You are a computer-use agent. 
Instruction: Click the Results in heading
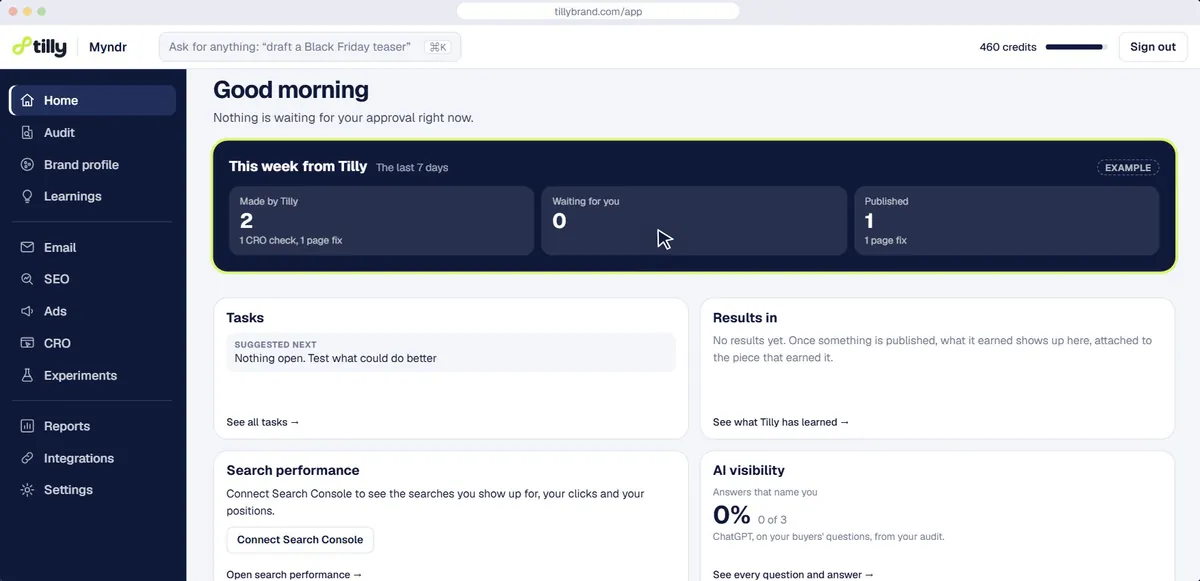pyautogui.click(x=745, y=318)
